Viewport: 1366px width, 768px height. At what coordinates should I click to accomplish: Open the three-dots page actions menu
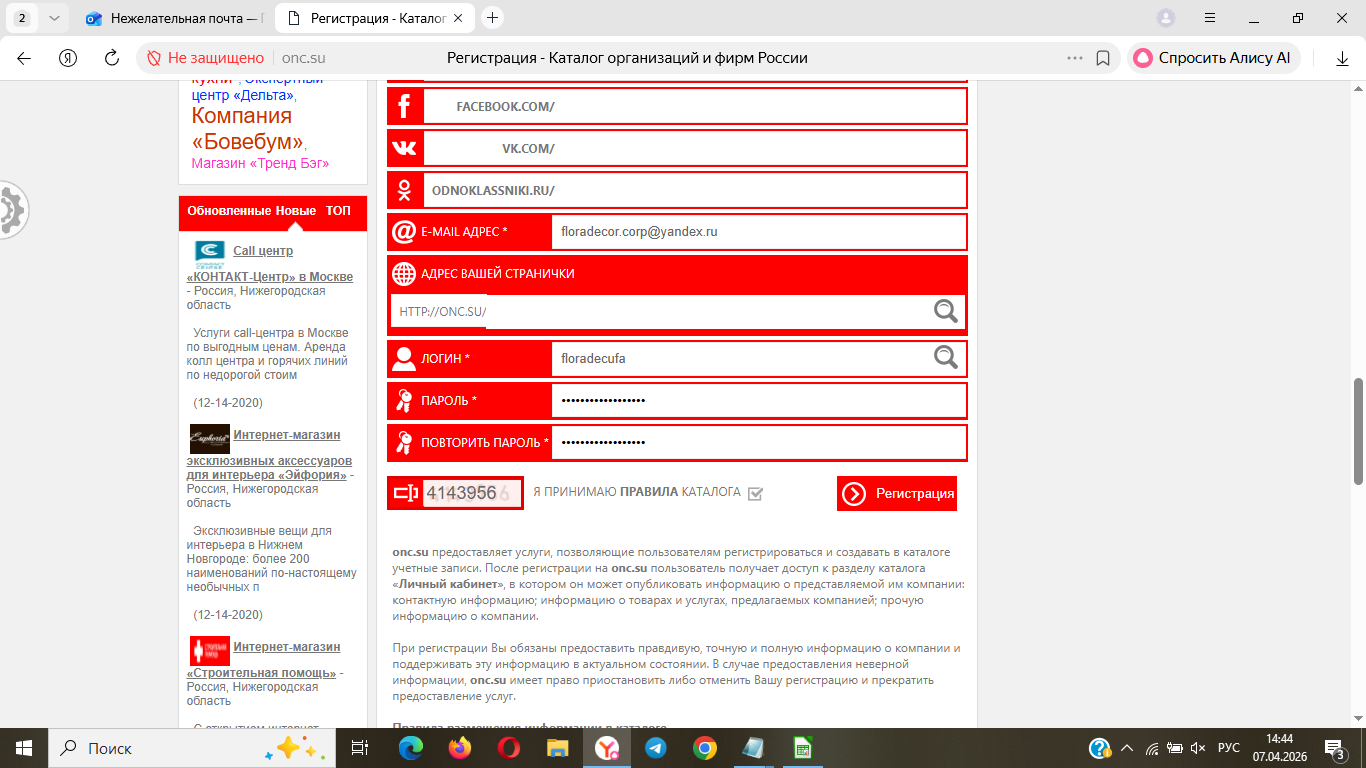[1075, 58]
